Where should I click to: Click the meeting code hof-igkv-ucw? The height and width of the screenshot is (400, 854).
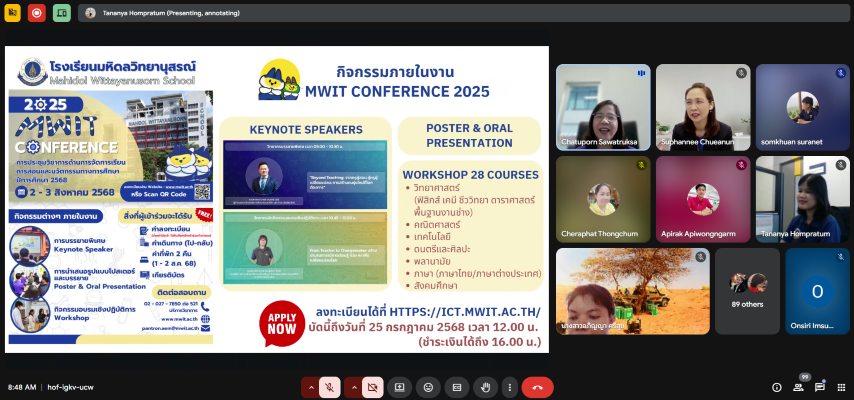point(70,387)
